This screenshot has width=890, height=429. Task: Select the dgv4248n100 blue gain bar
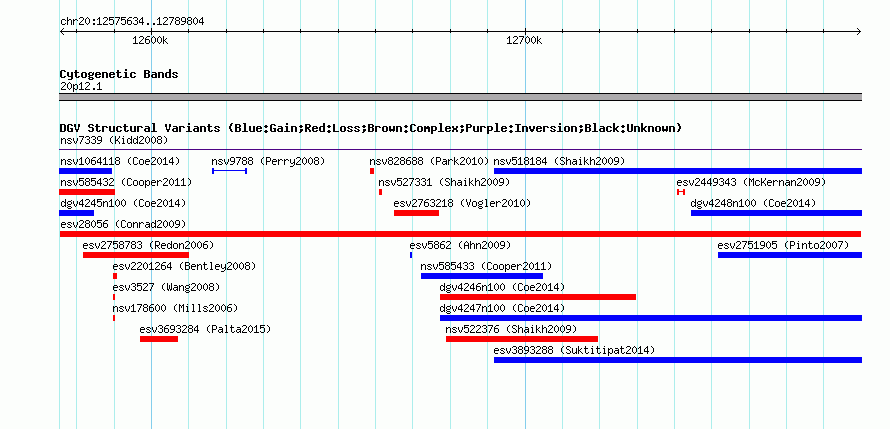coord(776,213)
